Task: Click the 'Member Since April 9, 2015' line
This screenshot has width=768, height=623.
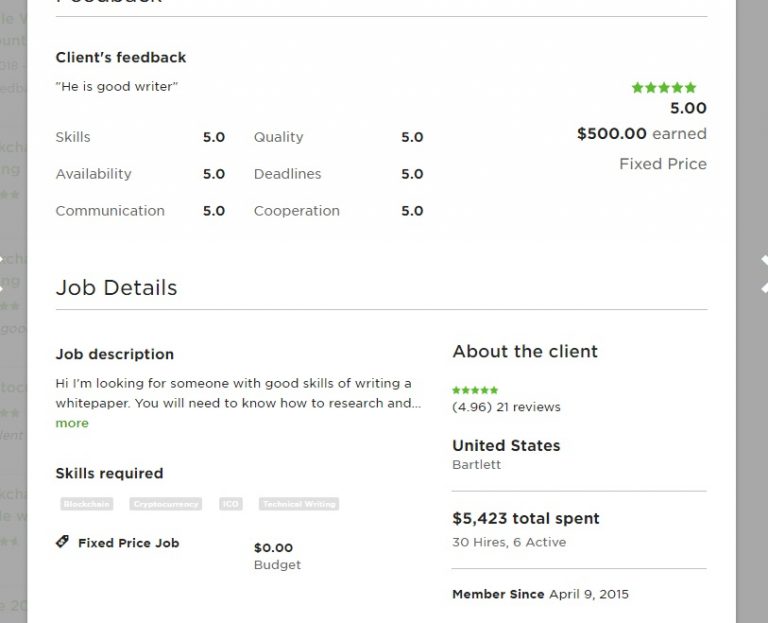Action: 540,594
